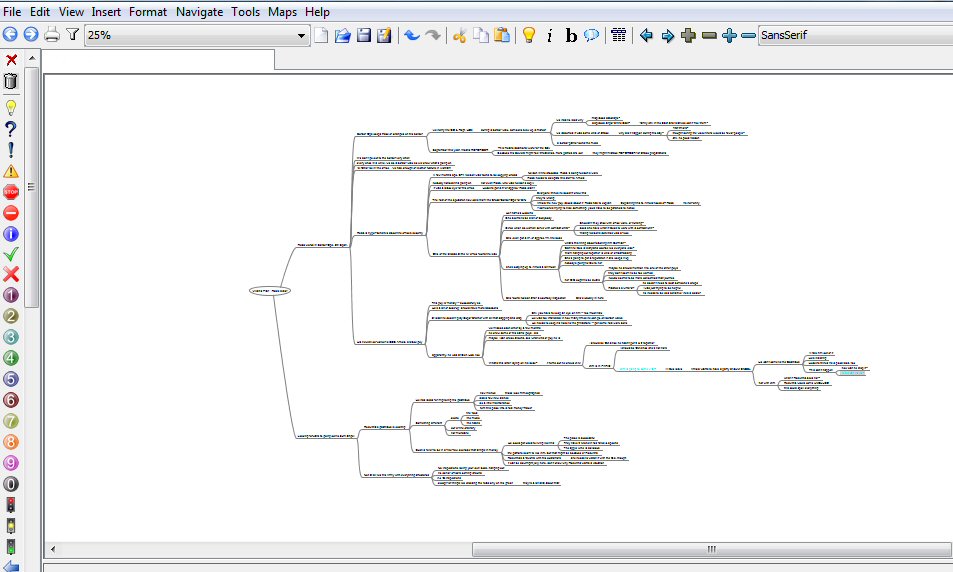Click the Print icon button

[51, 35]
